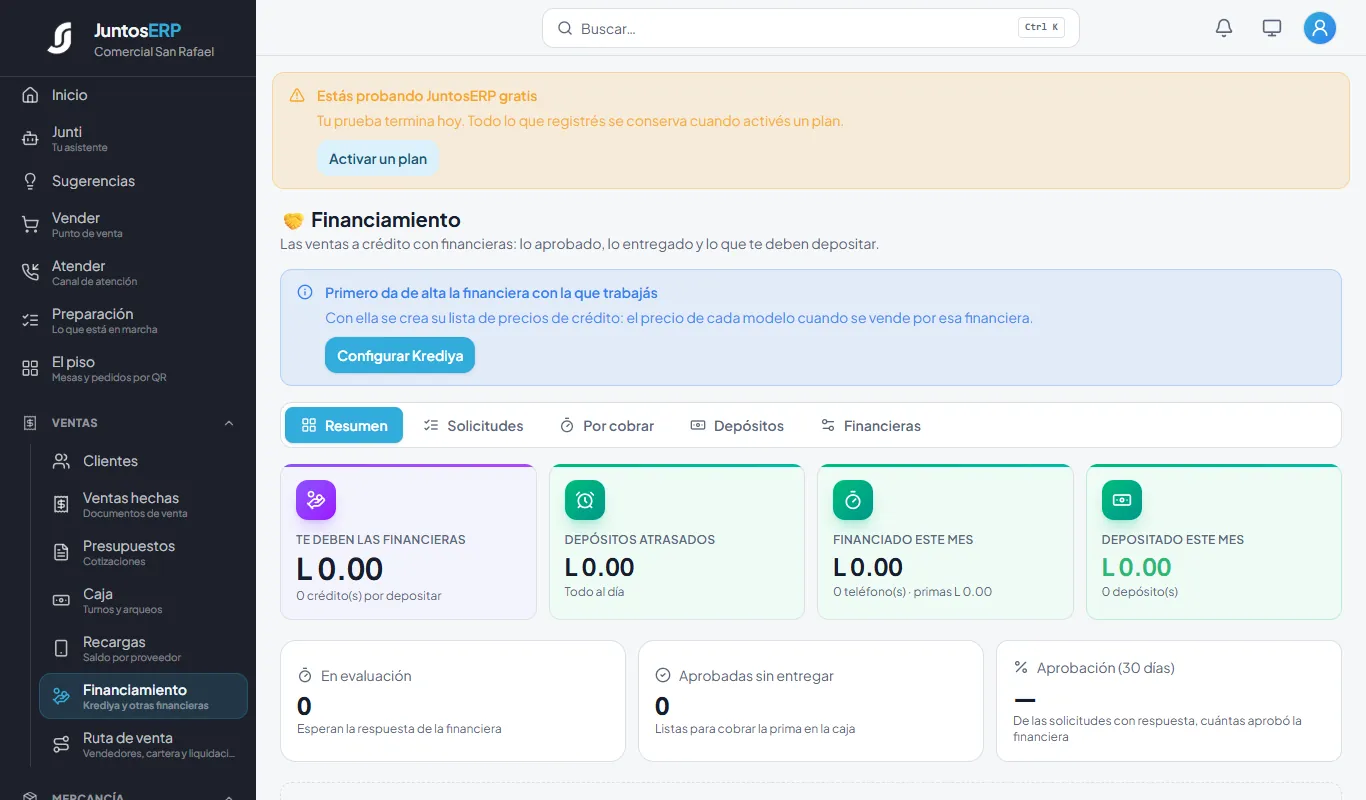Click the Activar un plan button

[x=378, y=159]
